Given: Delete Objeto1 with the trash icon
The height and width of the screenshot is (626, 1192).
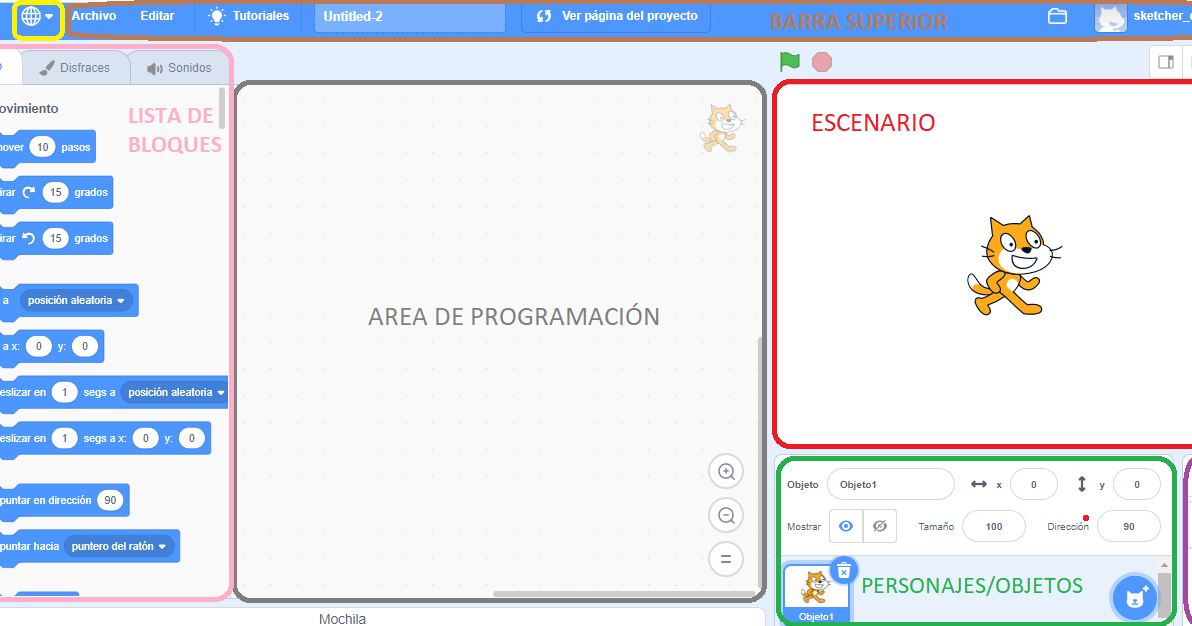Looking at the screenshot, I should (845, 570).
